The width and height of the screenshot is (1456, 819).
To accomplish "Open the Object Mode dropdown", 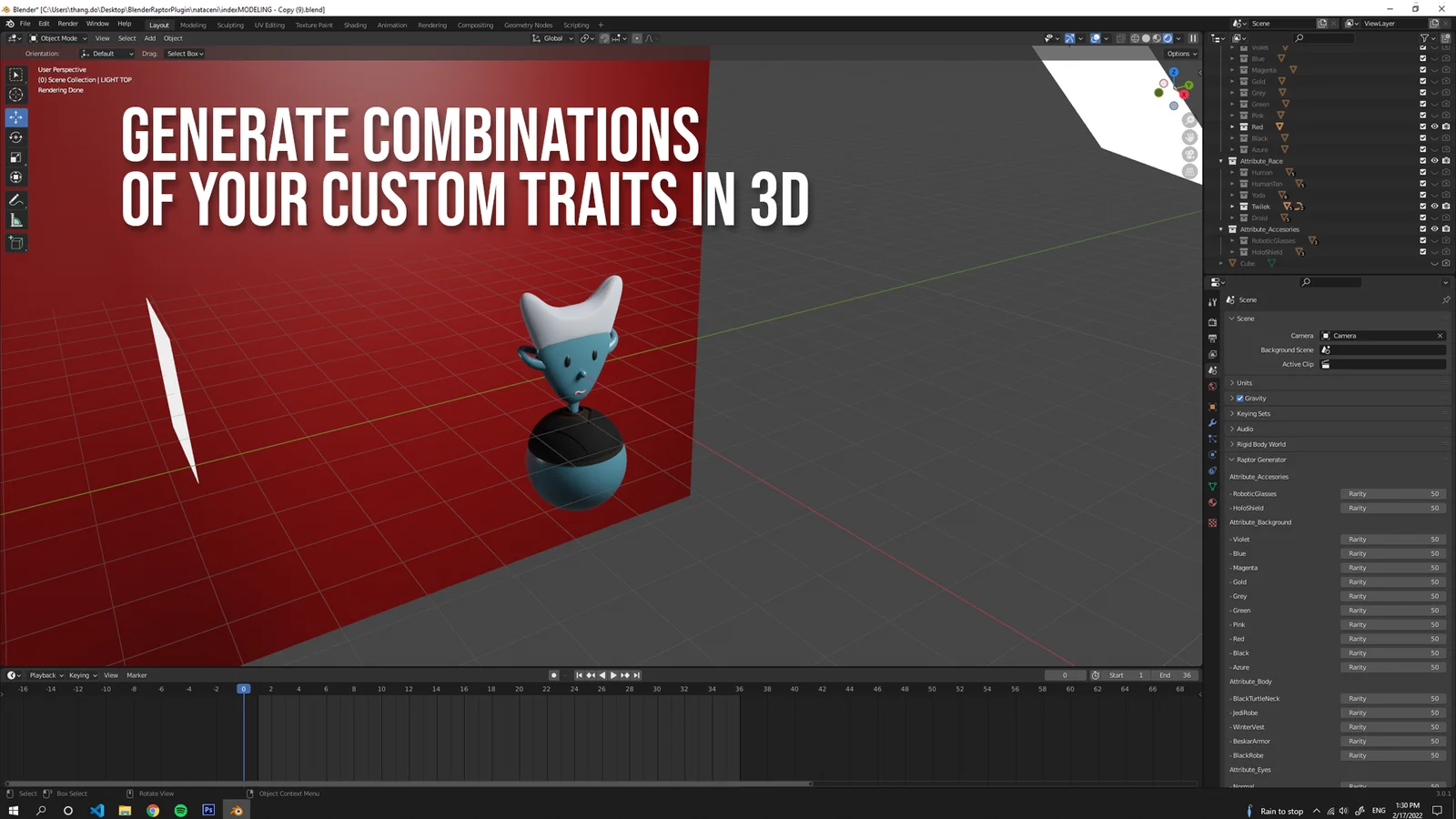I will [x=56, y=37].
